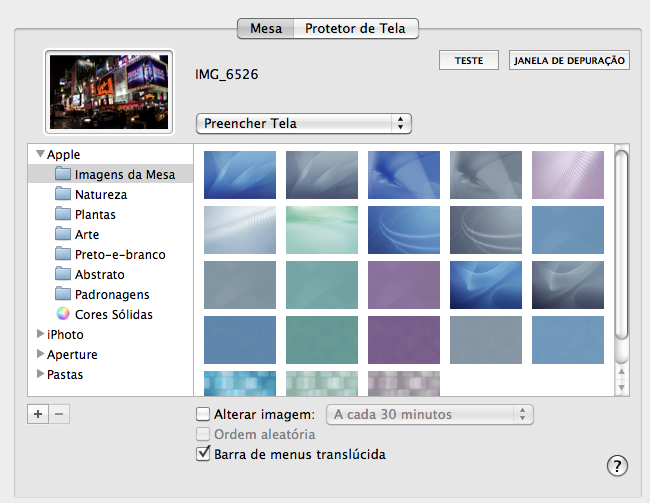
Task: Choose the fourth grey wallpaper, first row
Action: pyautogui.click(x=486, y=175)
